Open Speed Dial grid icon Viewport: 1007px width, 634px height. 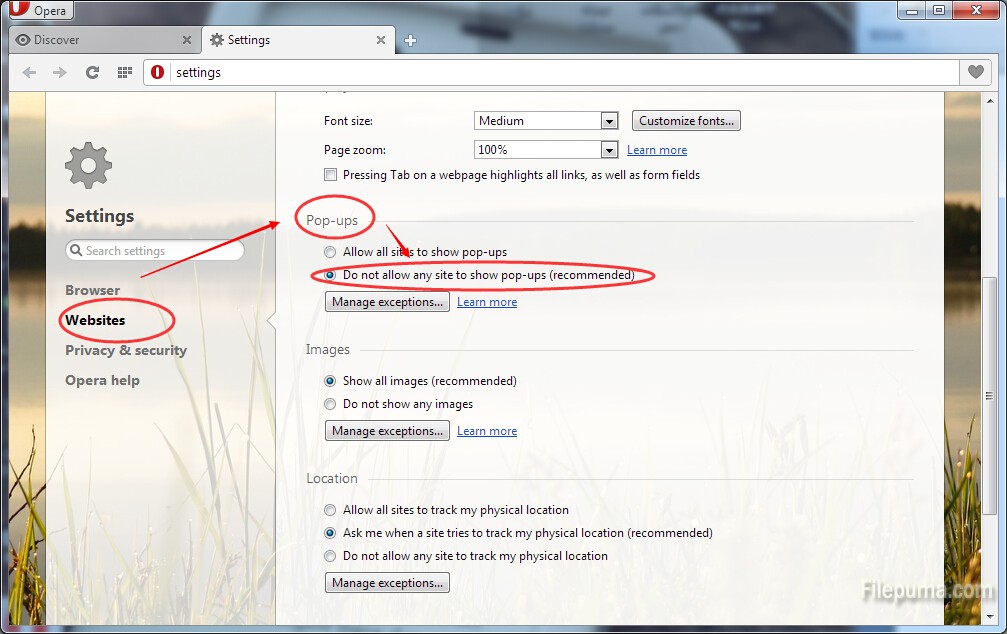click(124, 72)
